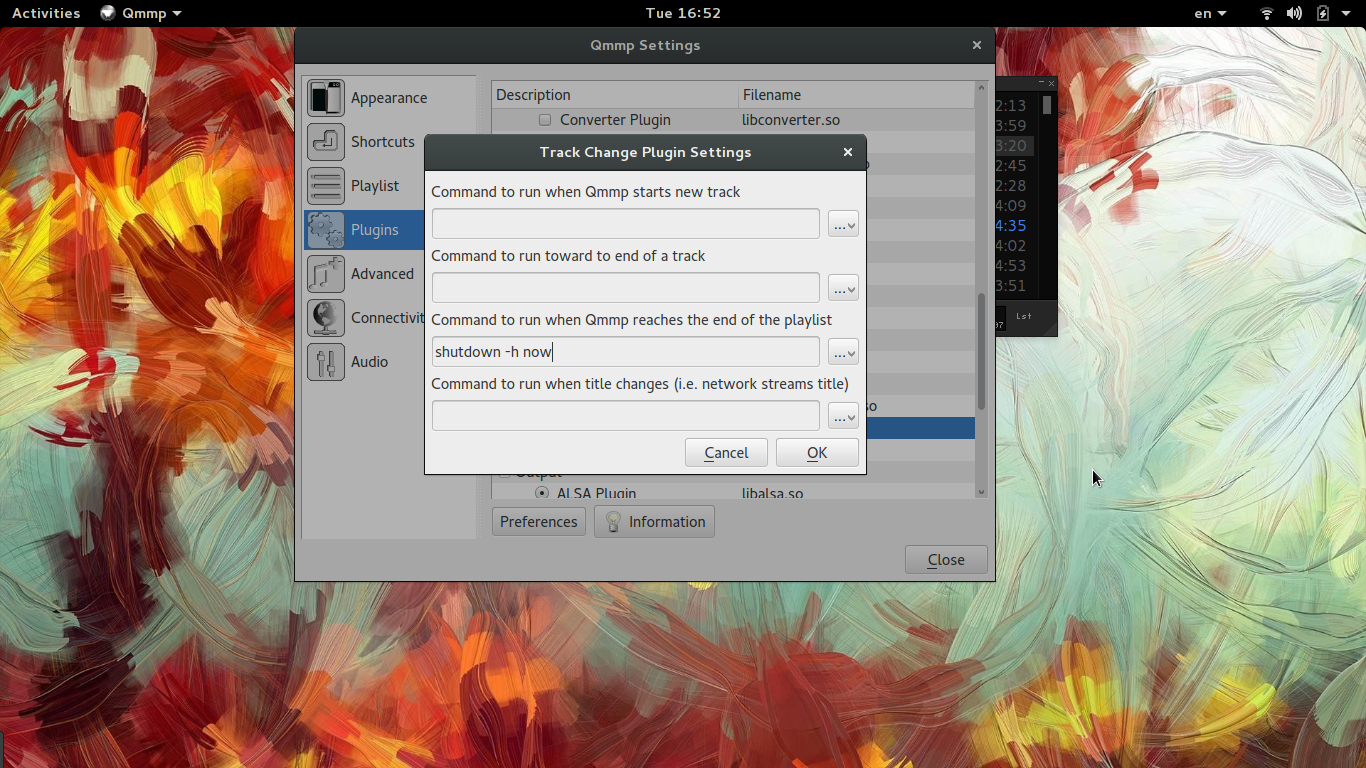Close the Track Change Plugin Settings dialog
This screenshot has width=1366, height=768.
click(848, 152)
